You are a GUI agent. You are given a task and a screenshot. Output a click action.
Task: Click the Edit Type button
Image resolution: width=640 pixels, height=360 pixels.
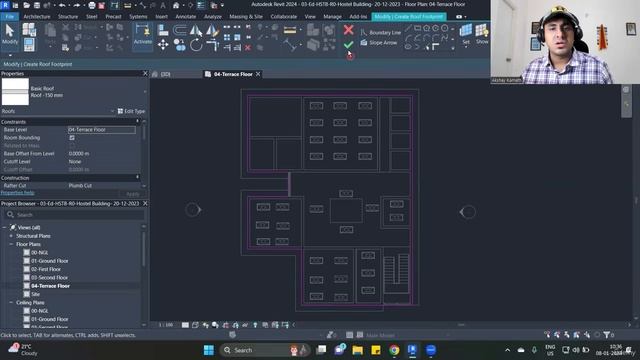131,111
